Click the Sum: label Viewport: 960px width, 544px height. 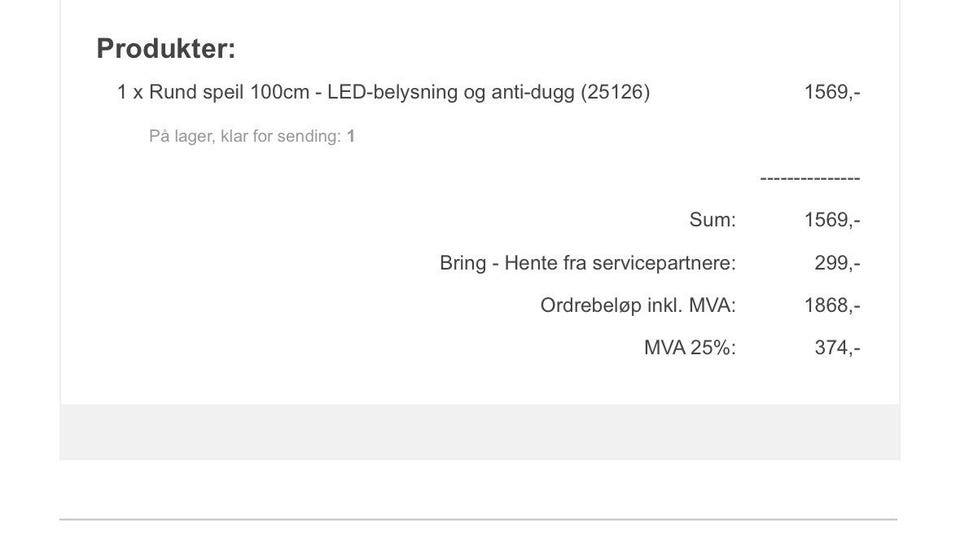713,220
